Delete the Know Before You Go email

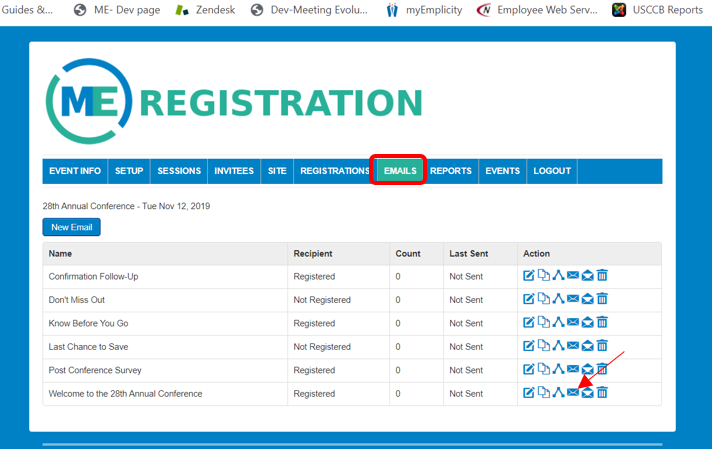pos(602,323)
